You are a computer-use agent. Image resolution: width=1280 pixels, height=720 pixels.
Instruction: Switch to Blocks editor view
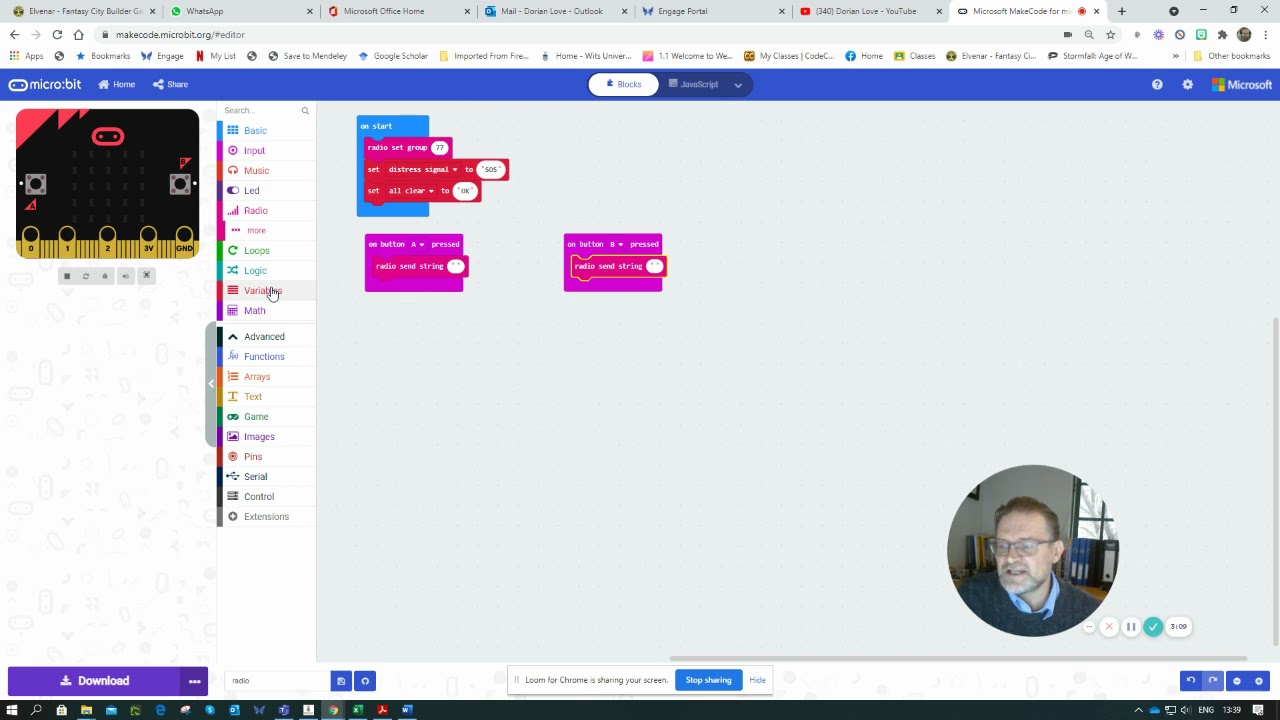tap(622, 84)
